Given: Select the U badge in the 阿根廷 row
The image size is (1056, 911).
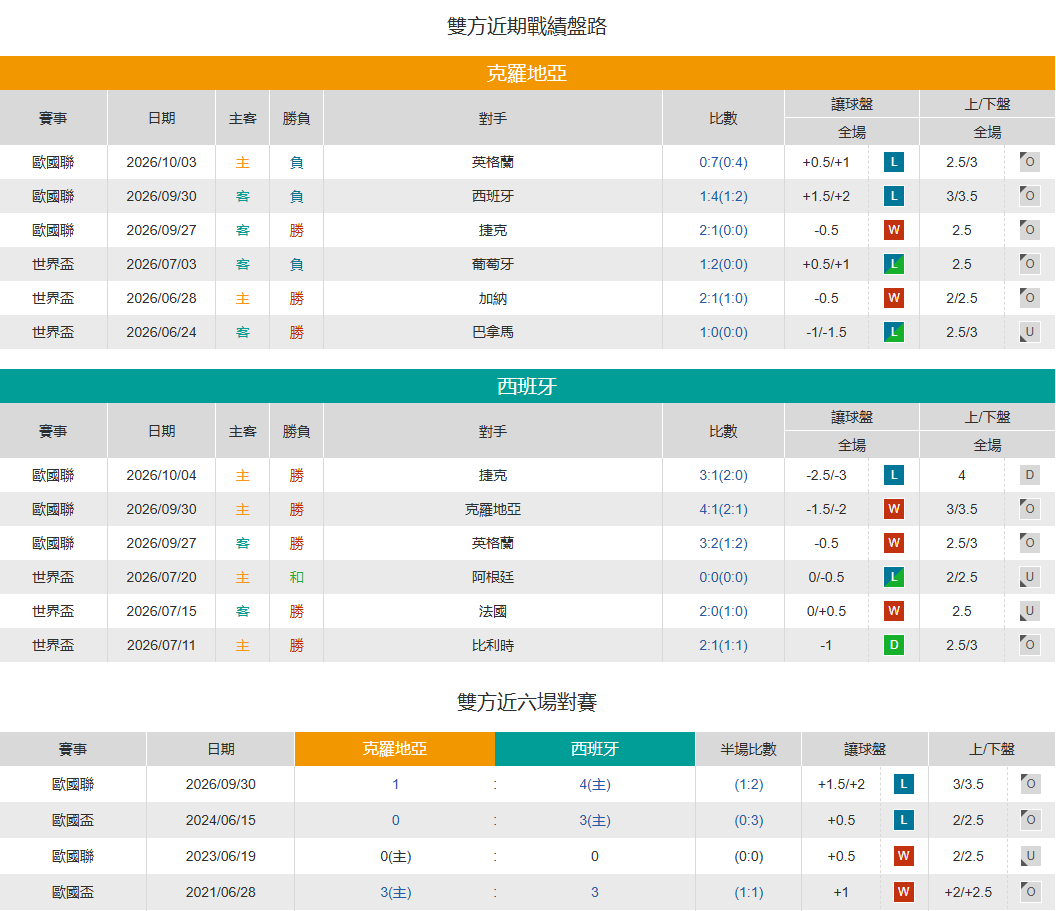Looking at the screenshot, I should click(x=1030, y=577).
